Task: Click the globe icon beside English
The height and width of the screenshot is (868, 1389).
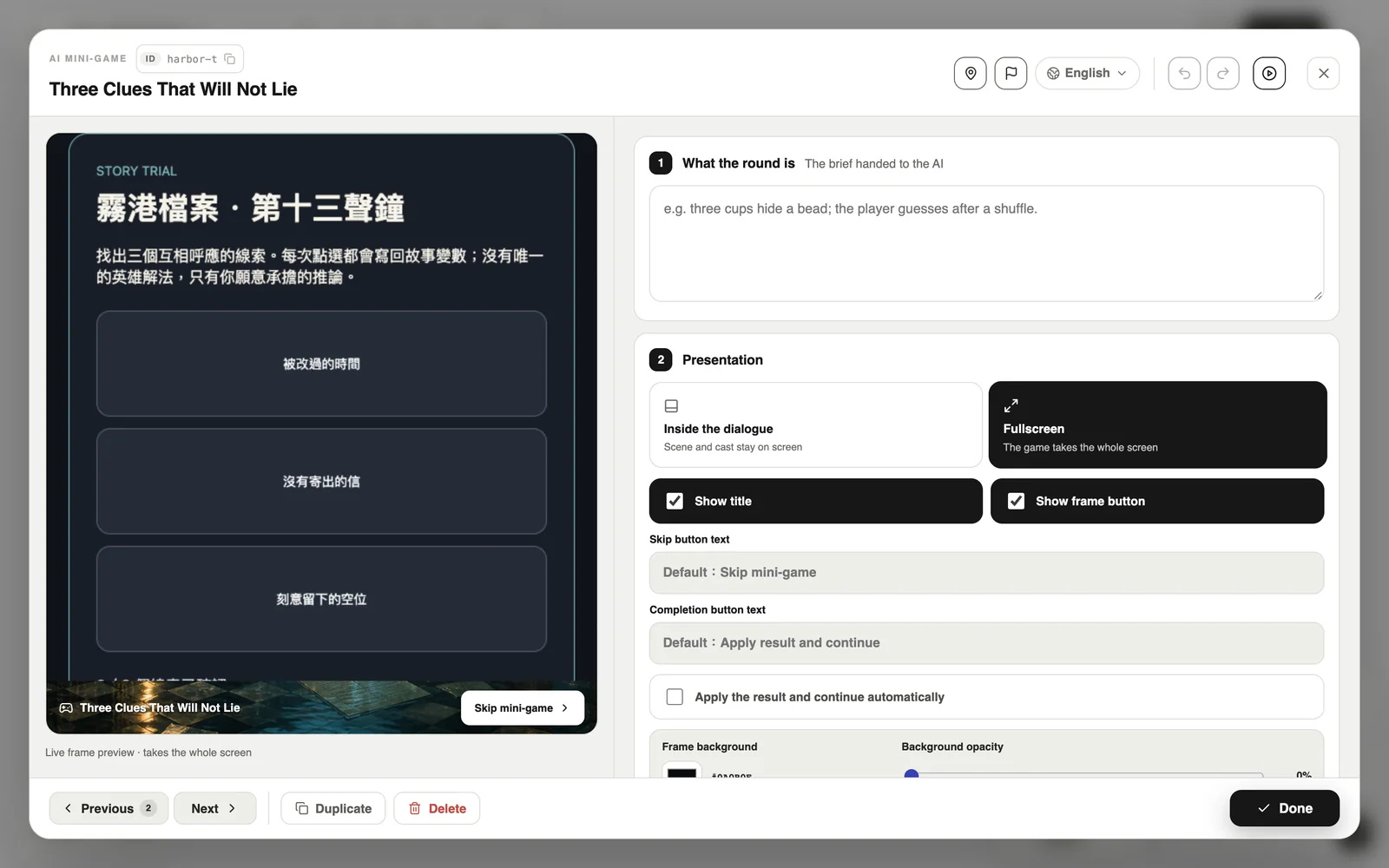Action: point(1053,74)
